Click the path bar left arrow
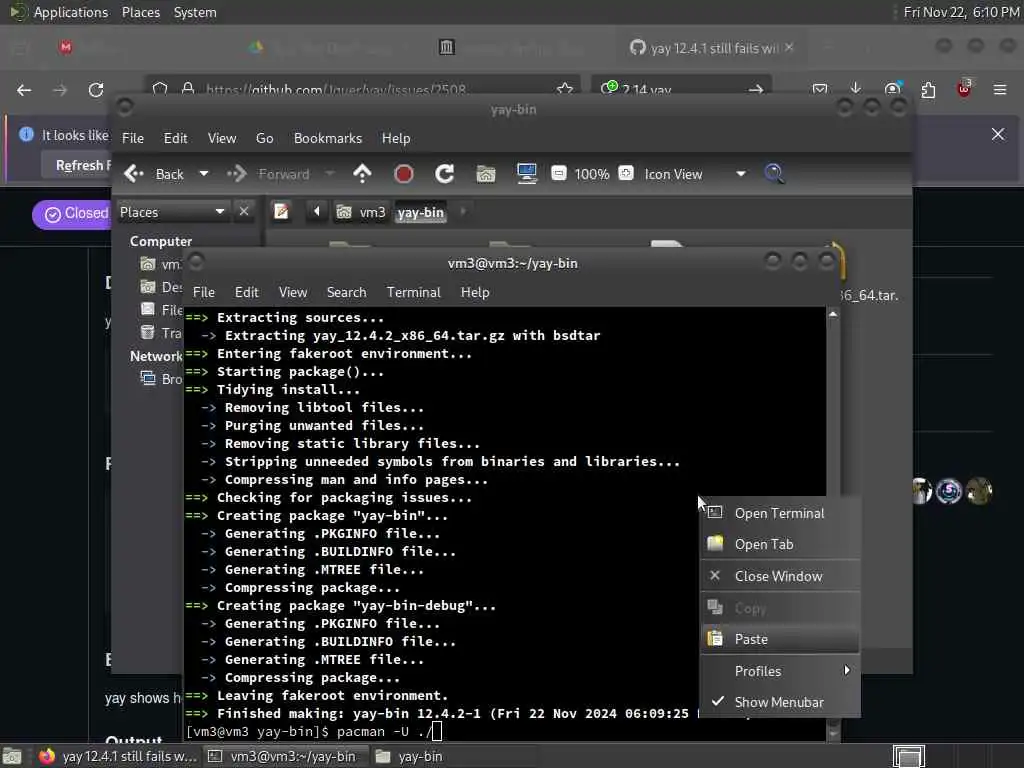Image resolution: width=1024 pixels, height=768 pixels. tap(317, 212)
